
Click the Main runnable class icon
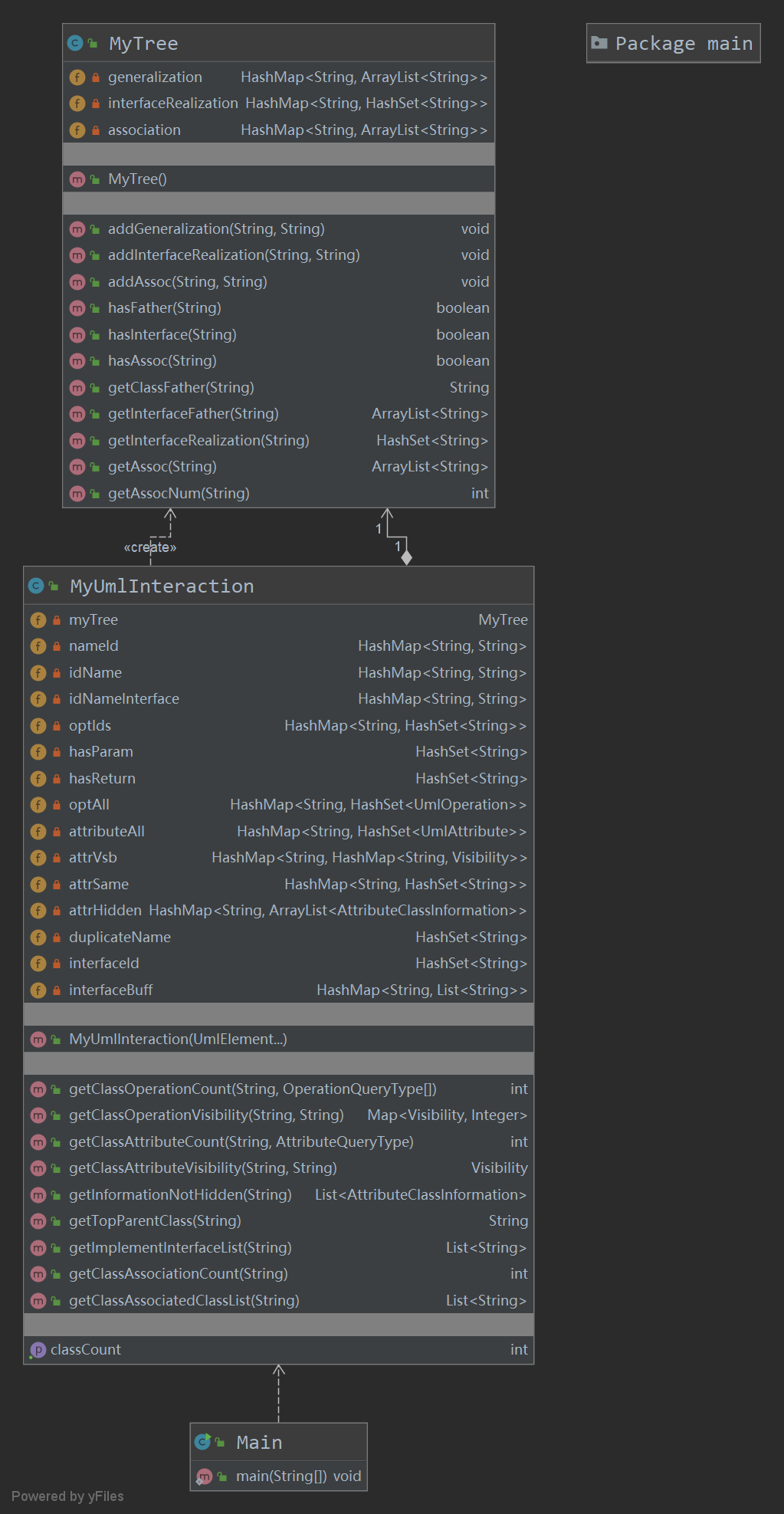point(203,1442)
